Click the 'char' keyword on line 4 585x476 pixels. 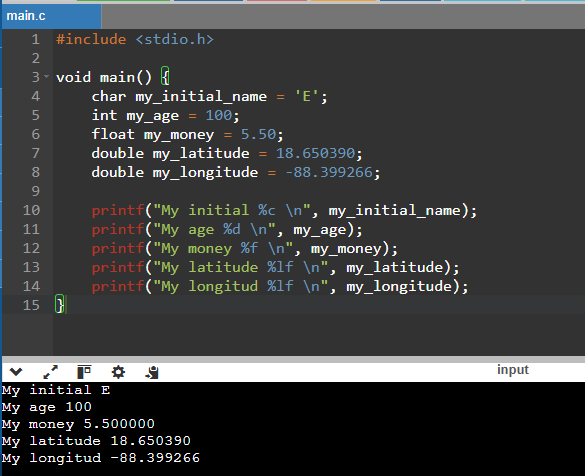109,97
